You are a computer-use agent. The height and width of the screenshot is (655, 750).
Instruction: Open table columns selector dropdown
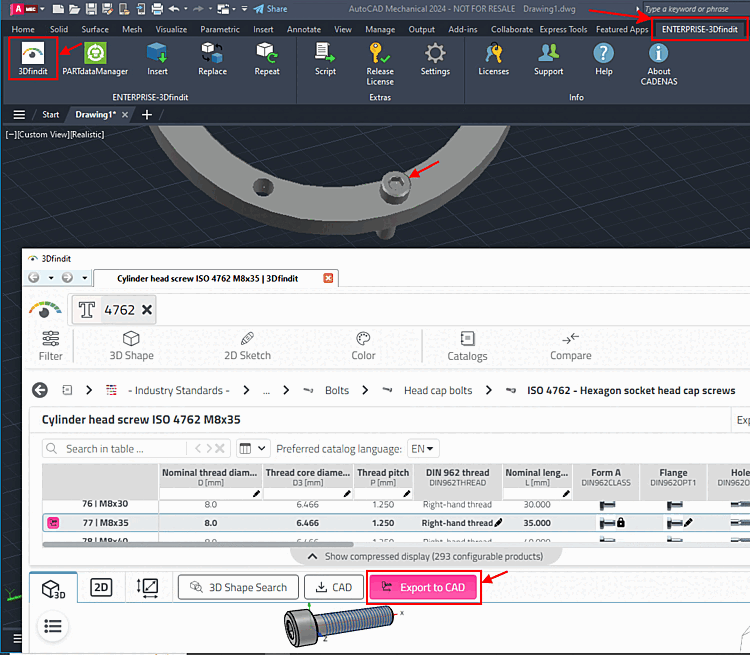[253, 449]
